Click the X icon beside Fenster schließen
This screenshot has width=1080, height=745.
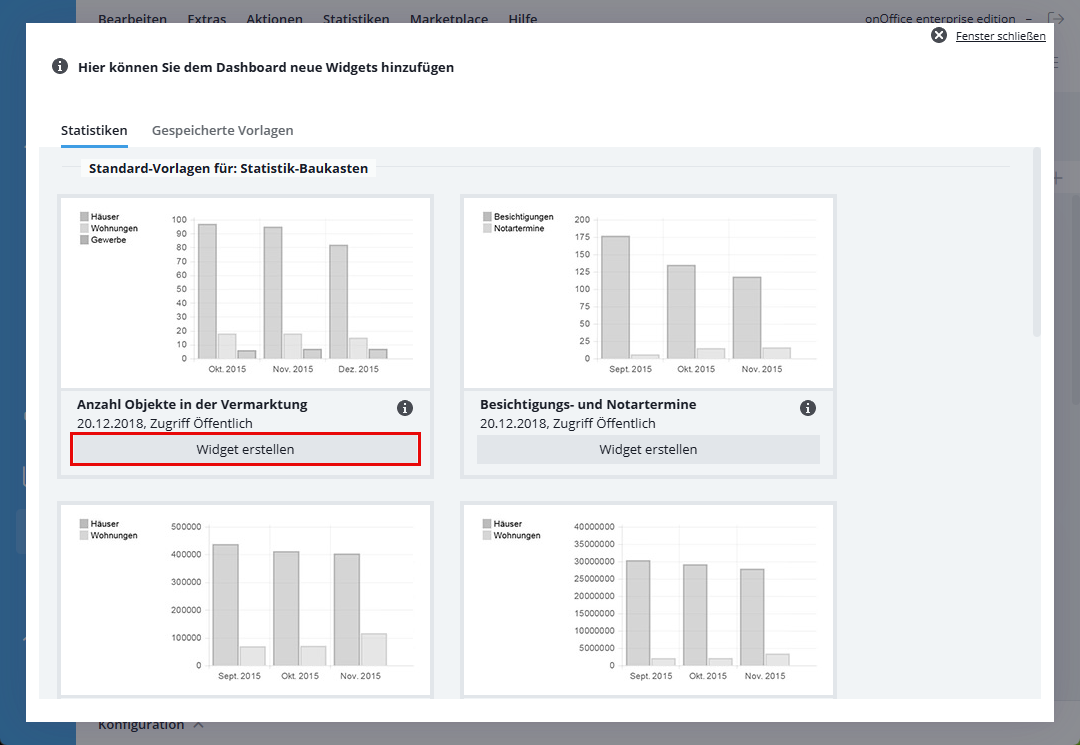coord(938,36)
